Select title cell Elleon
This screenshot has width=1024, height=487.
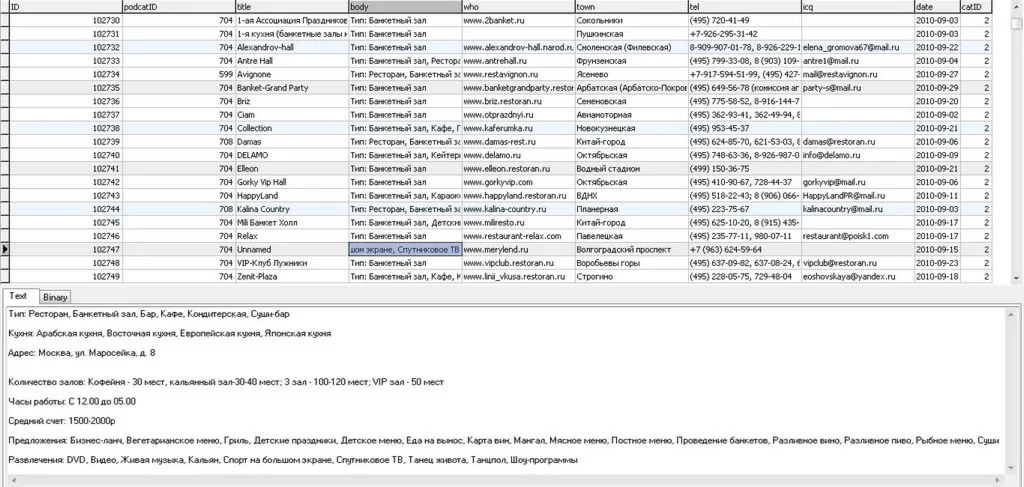click(291, 168)
